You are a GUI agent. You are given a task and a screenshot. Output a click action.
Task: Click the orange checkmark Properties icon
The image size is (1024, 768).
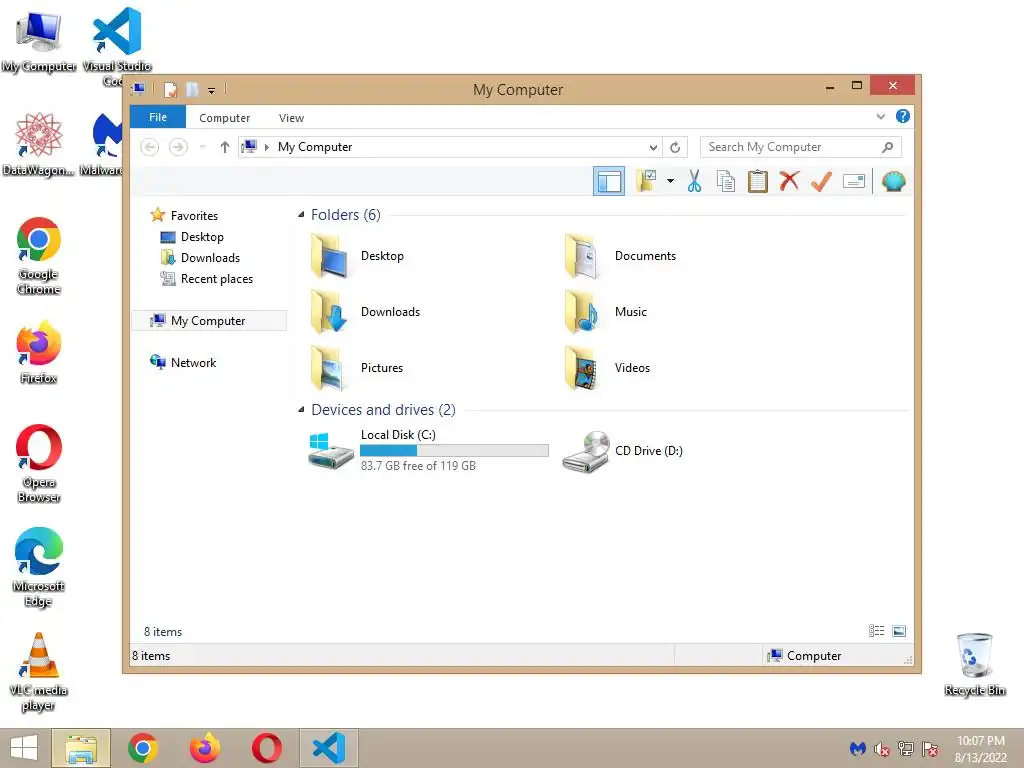pyautogui.click(x=821, y=181)
